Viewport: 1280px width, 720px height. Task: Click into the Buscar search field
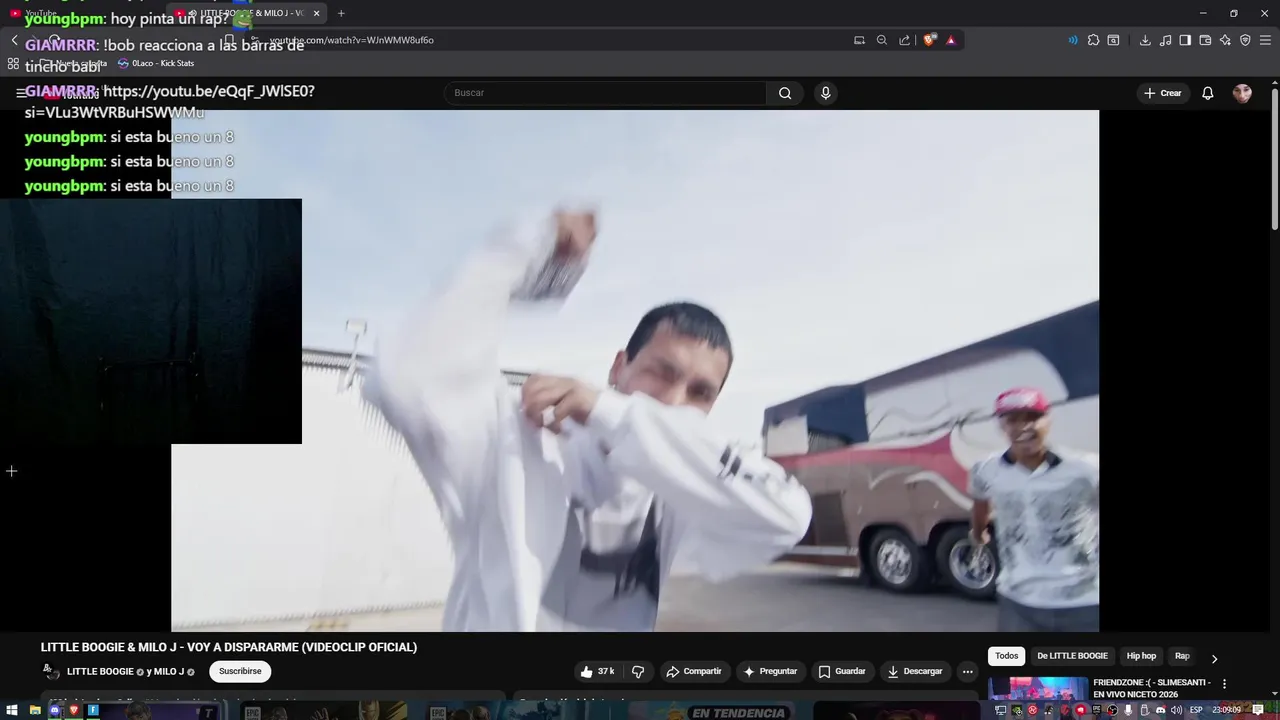pos(605,93)
